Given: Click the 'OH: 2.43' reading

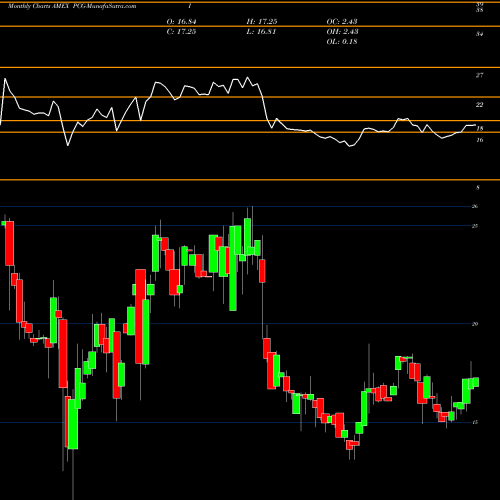Looking at the screenshot, I should tap(342, 32).
